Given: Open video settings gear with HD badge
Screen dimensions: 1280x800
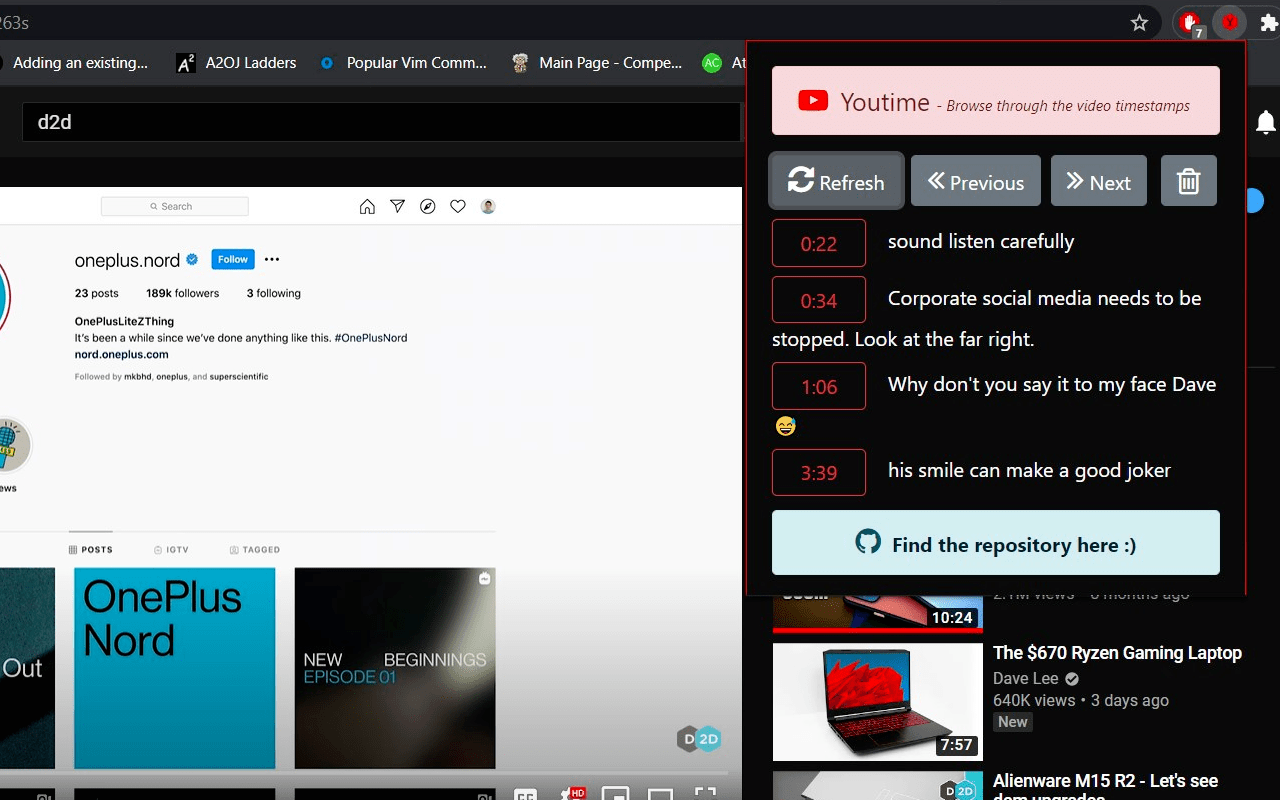Looking at the screenshot, I should coord(572,794).
